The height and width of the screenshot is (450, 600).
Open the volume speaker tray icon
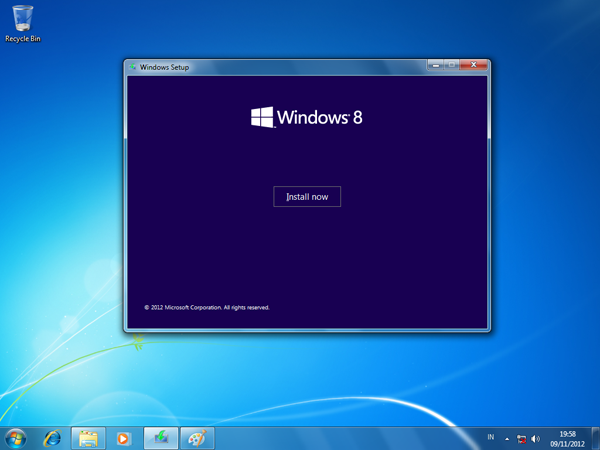coord(535,439)
